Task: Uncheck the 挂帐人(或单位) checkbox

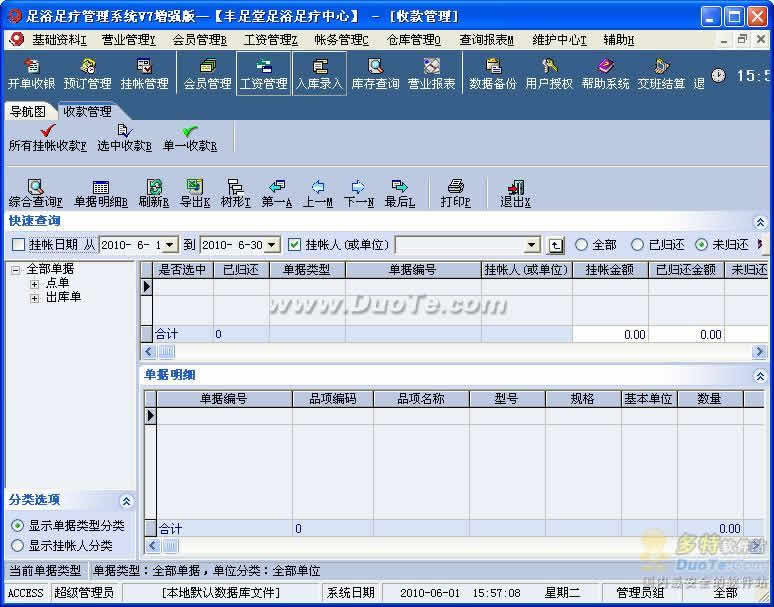Action: point(294,244)
